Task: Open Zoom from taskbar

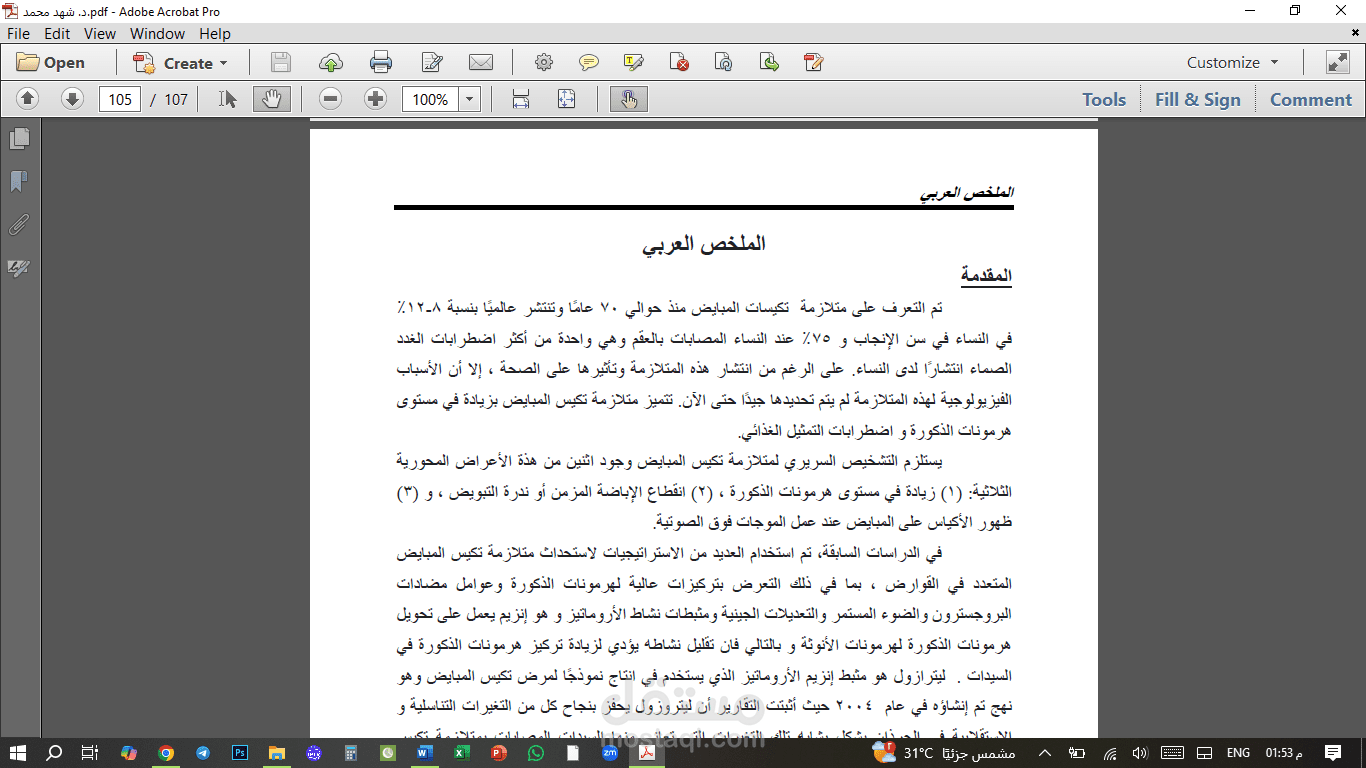Action: click(610, 753)
